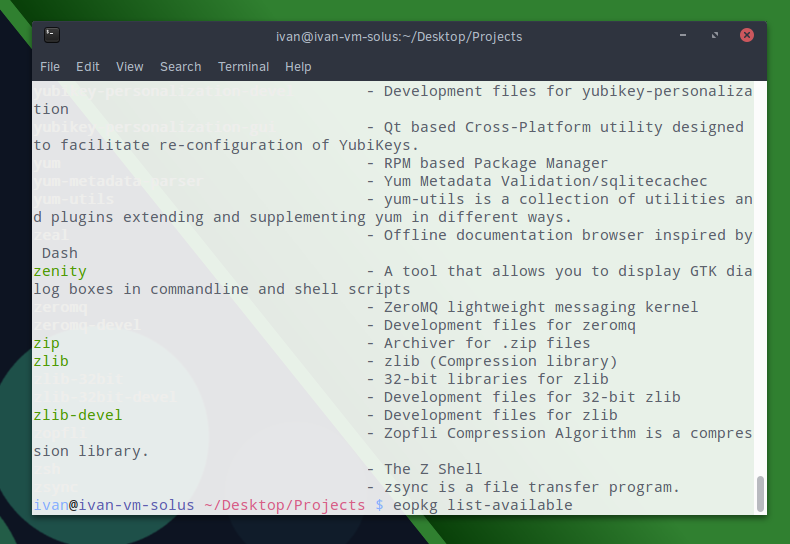Click the zenity package name
The image size is (790, 544).
pyautogui.click(x=60, y=271)
